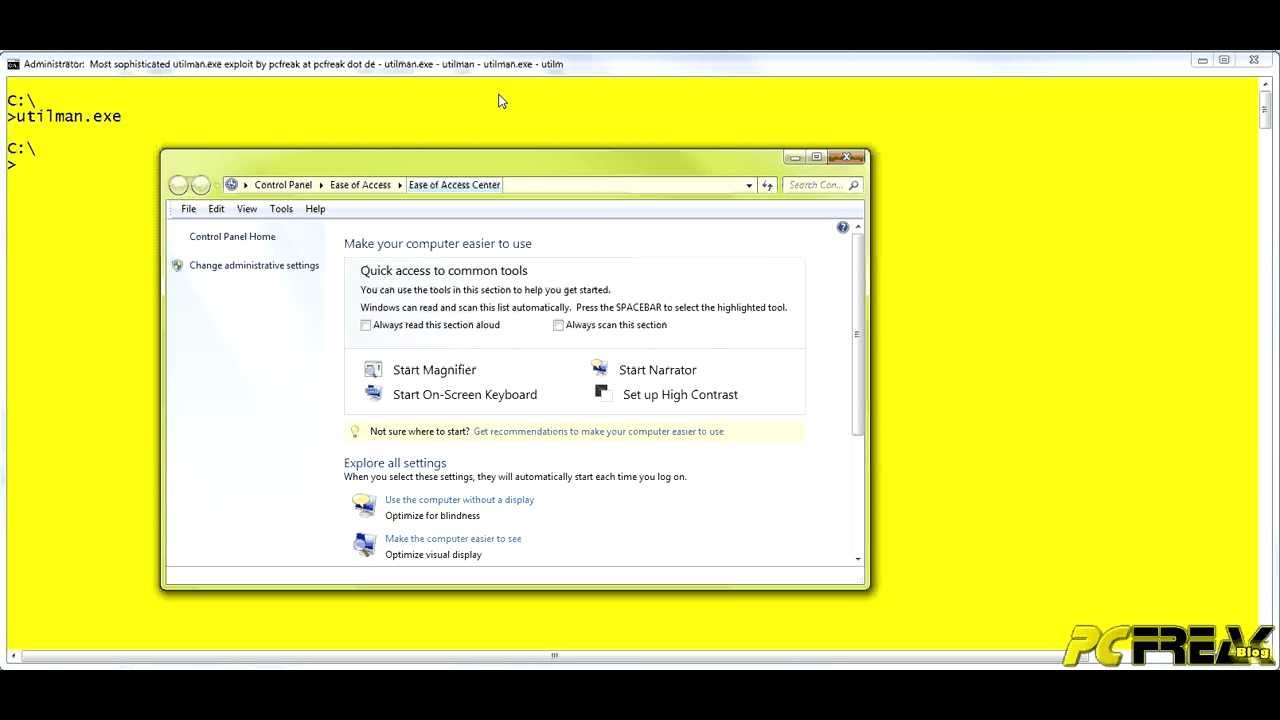Click the command prompt horizontal scrollbar thumb
The width and height of the screenshot is (1280, 720).
[x=554, y=656]
